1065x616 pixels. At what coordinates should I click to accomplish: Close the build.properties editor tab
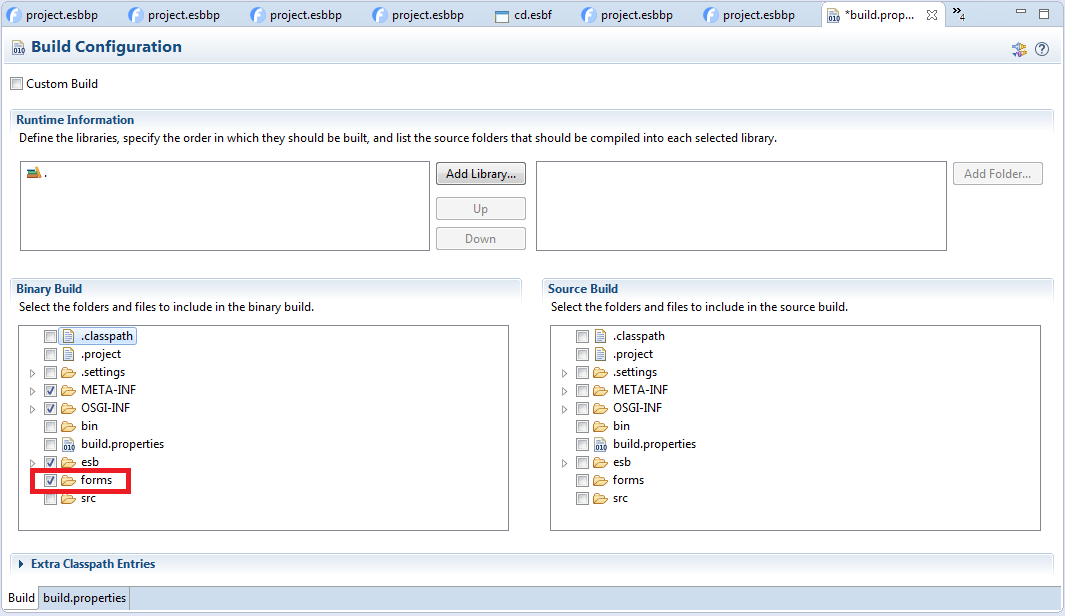[x=931, y=16]
